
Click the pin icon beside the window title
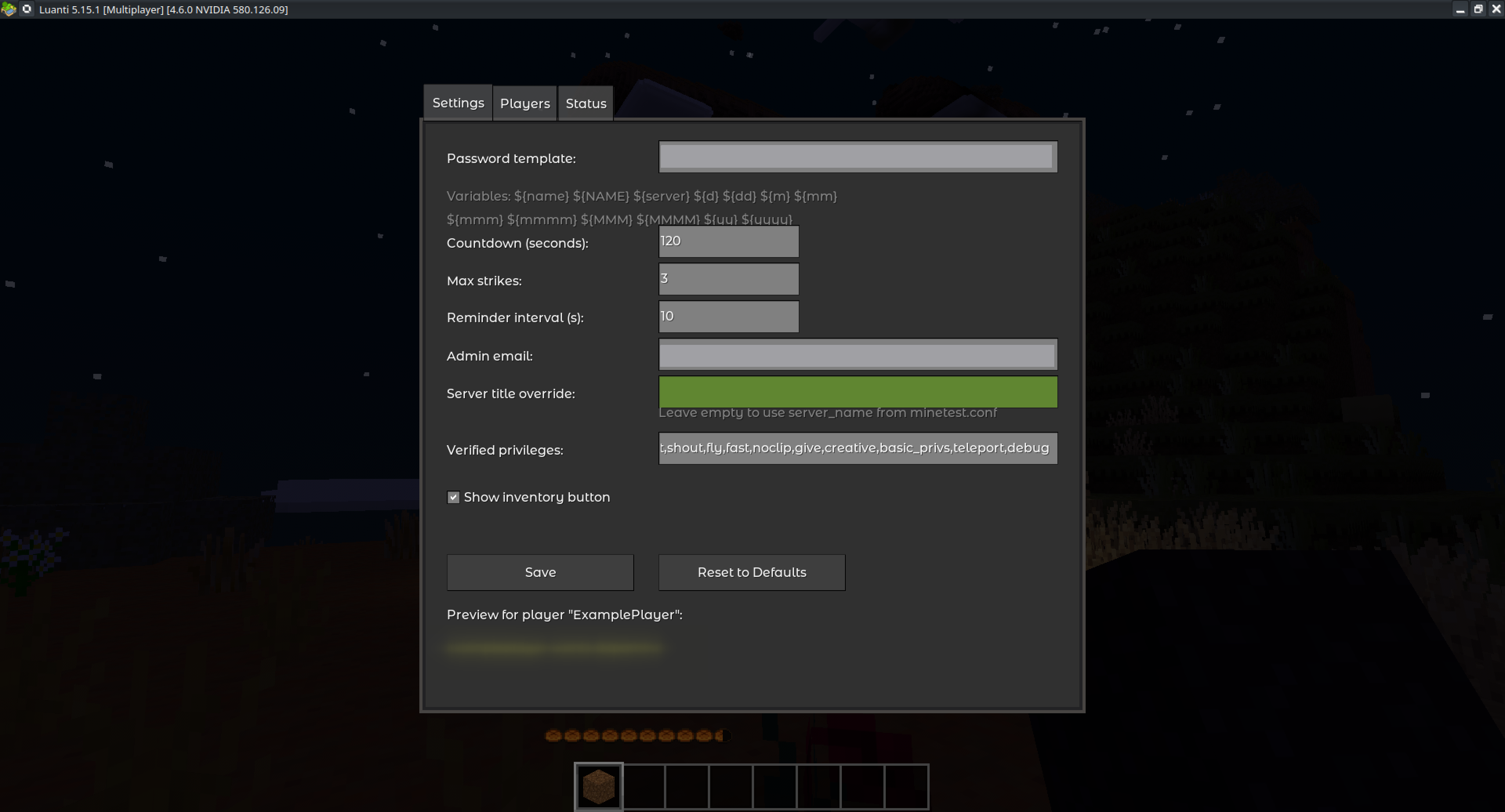point(27,9)
